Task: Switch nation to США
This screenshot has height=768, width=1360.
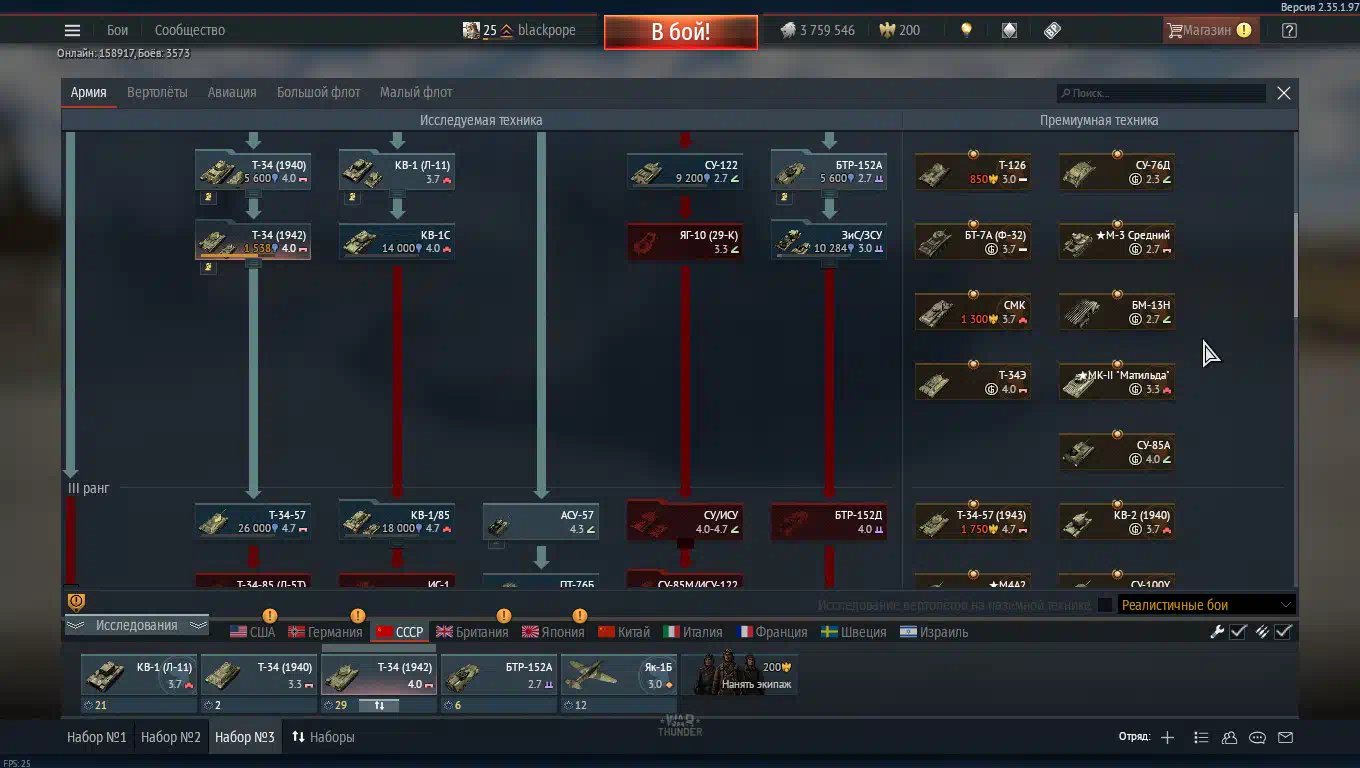Action: 252,632
